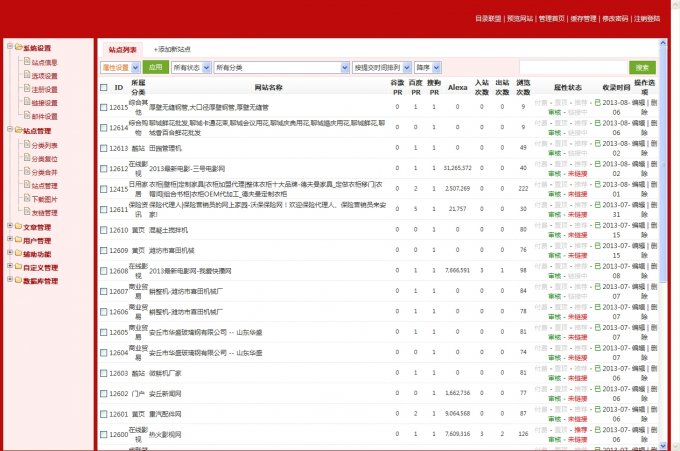Click the green icon before row 12608's date

(x=598, y=266)
